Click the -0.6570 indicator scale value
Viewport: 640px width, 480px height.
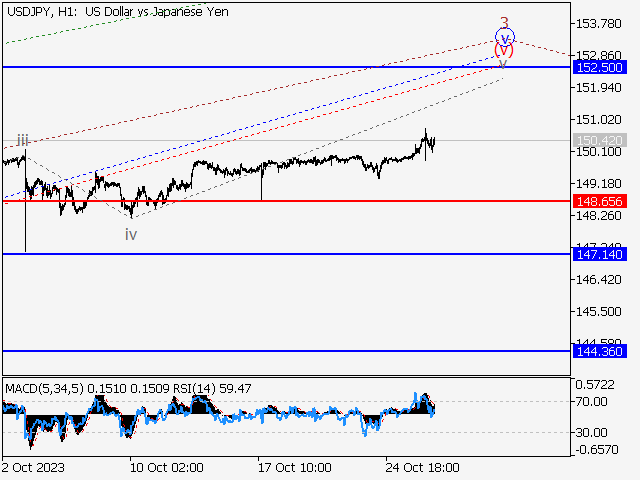[x=597, y=450]
